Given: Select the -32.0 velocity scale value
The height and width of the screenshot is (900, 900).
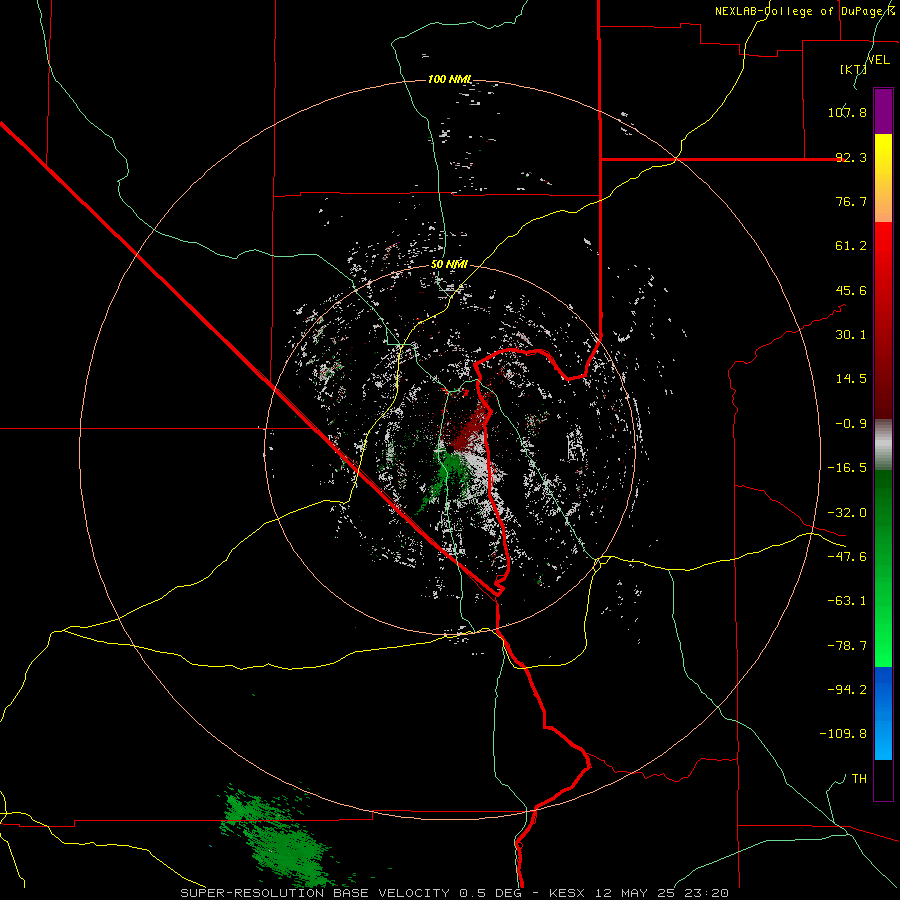Looking at the screenshot, I should coord(847,513).
